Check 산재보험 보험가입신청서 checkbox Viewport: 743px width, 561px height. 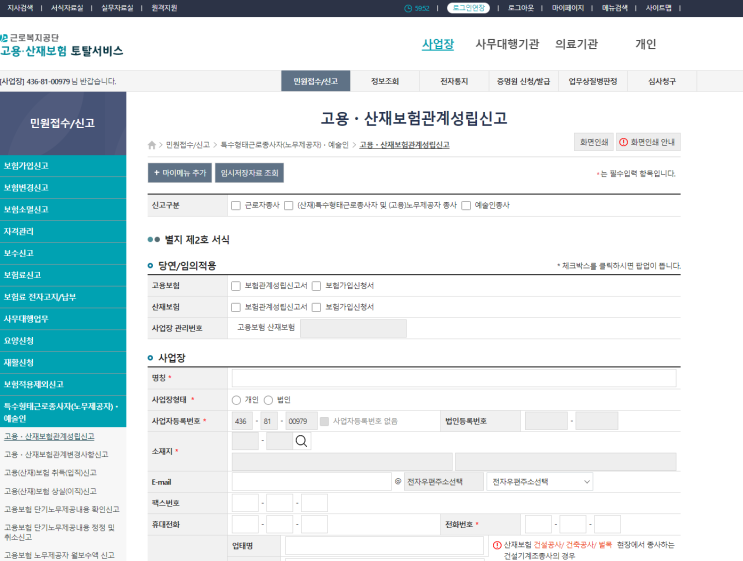coord(316,307)
